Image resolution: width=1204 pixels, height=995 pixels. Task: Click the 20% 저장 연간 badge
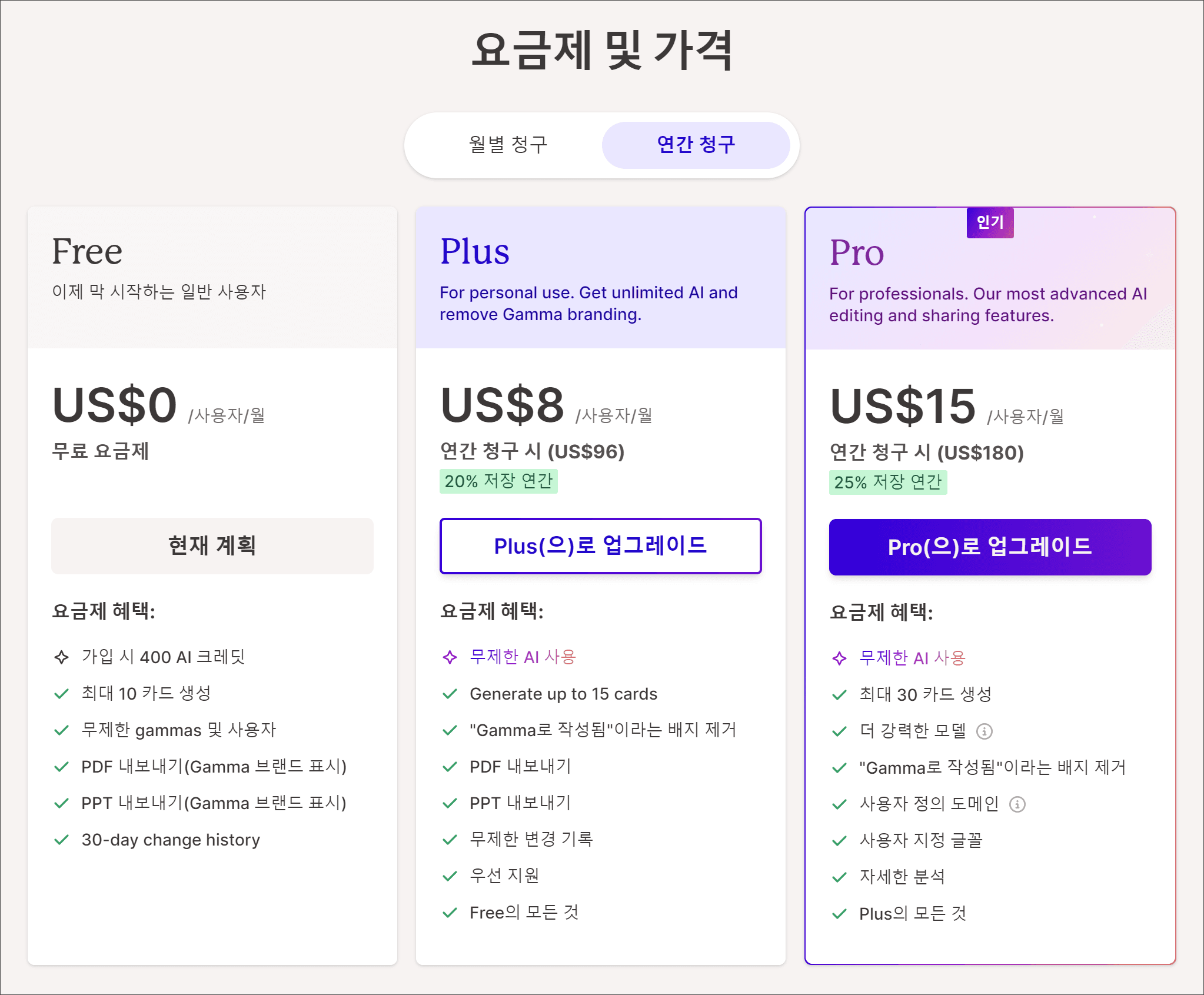[498, 481]
